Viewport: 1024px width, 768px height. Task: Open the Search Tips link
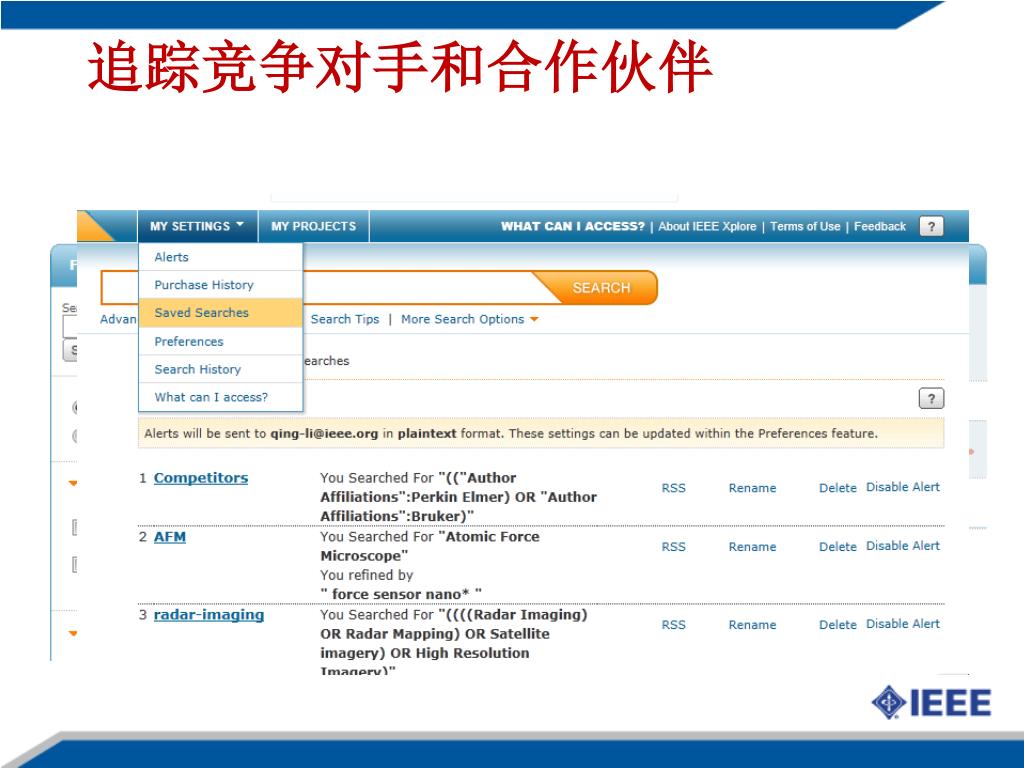[345, 319]
